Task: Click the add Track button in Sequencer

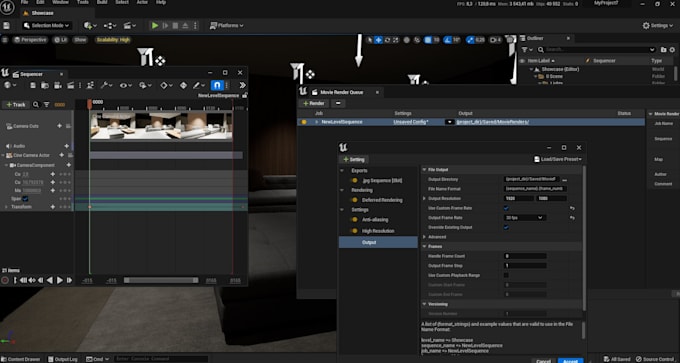Action: [x=16, y=105]
